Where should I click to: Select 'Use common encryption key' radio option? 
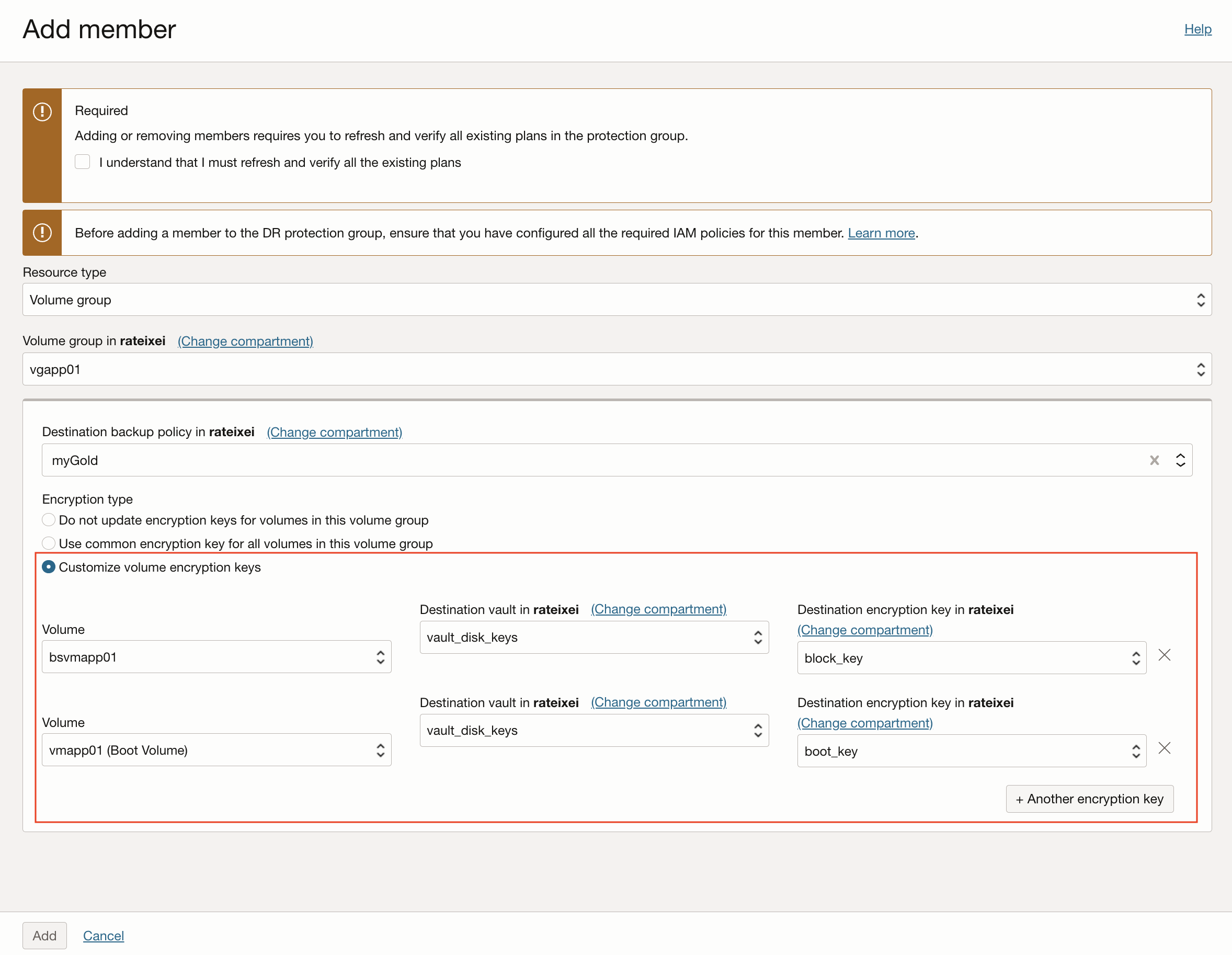point(49,543)
